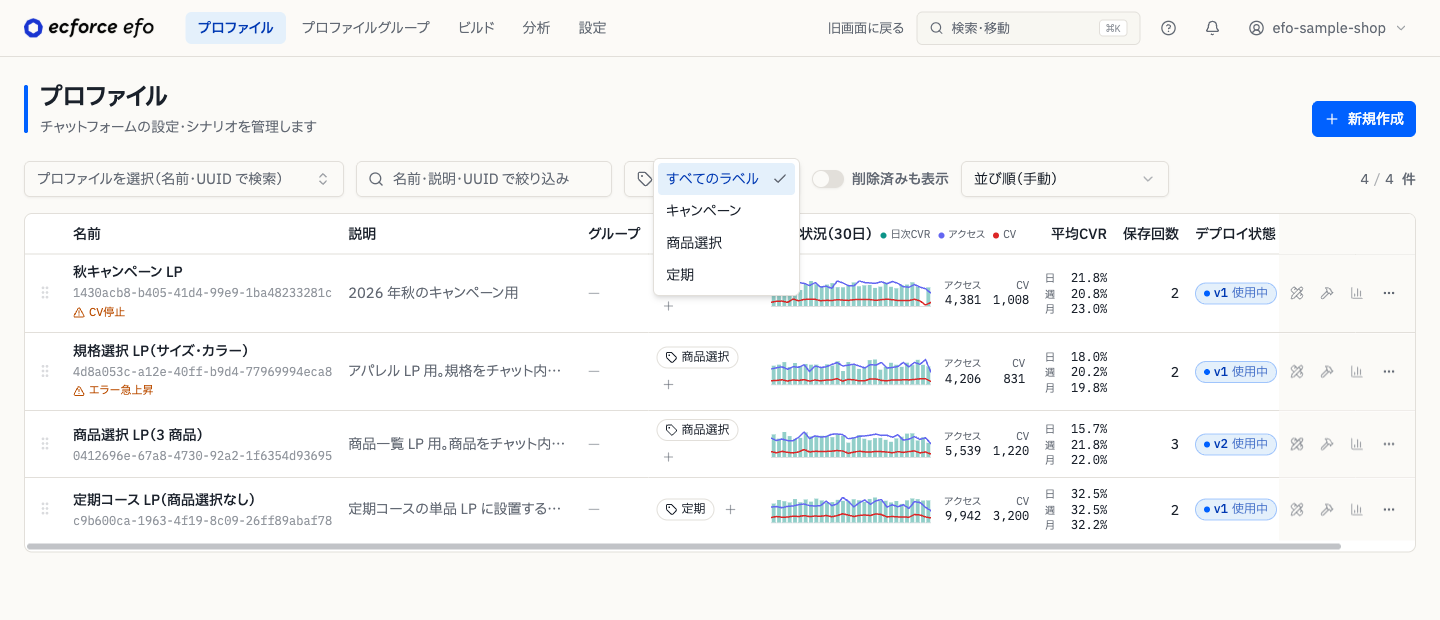The height and width of the screenshot is (620, 1440).
Task: Click design icon in 秋キャンペーン LP row
Action: click(x=1297, y=293)
